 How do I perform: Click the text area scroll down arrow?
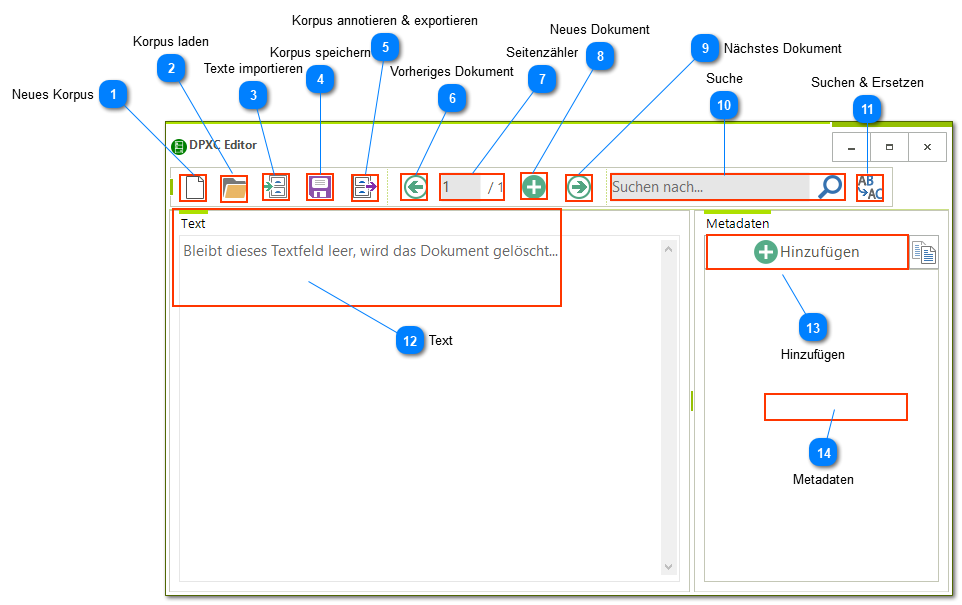(x=669, y=566)
